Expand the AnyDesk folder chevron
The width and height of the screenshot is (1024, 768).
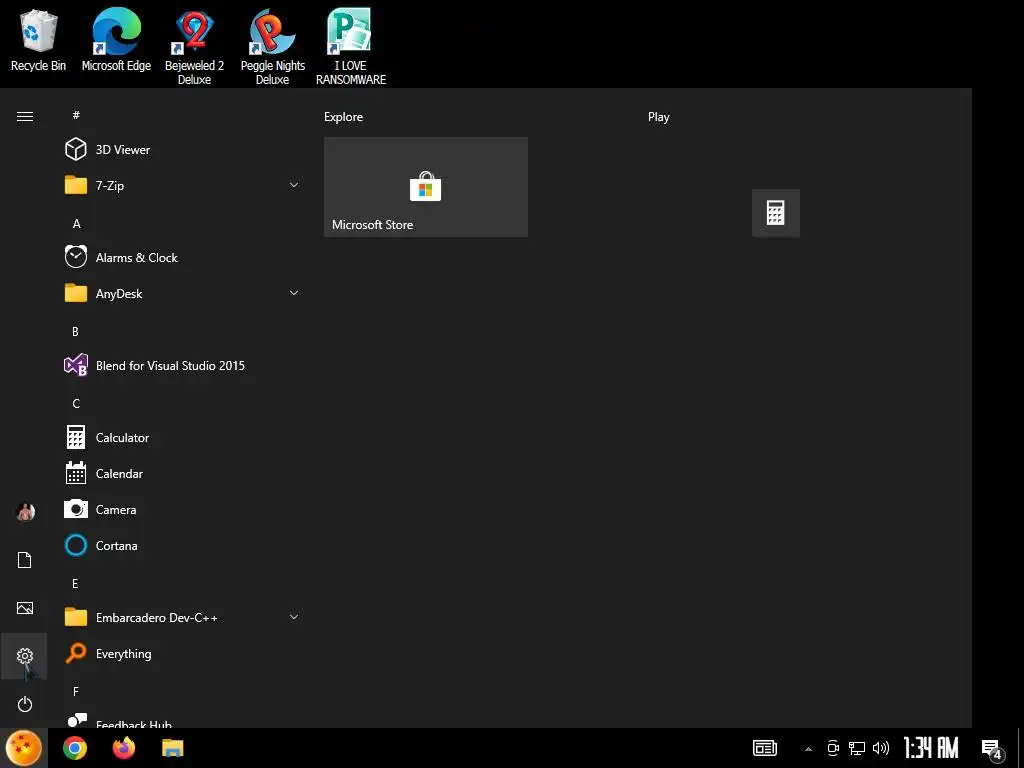point(294,293)
